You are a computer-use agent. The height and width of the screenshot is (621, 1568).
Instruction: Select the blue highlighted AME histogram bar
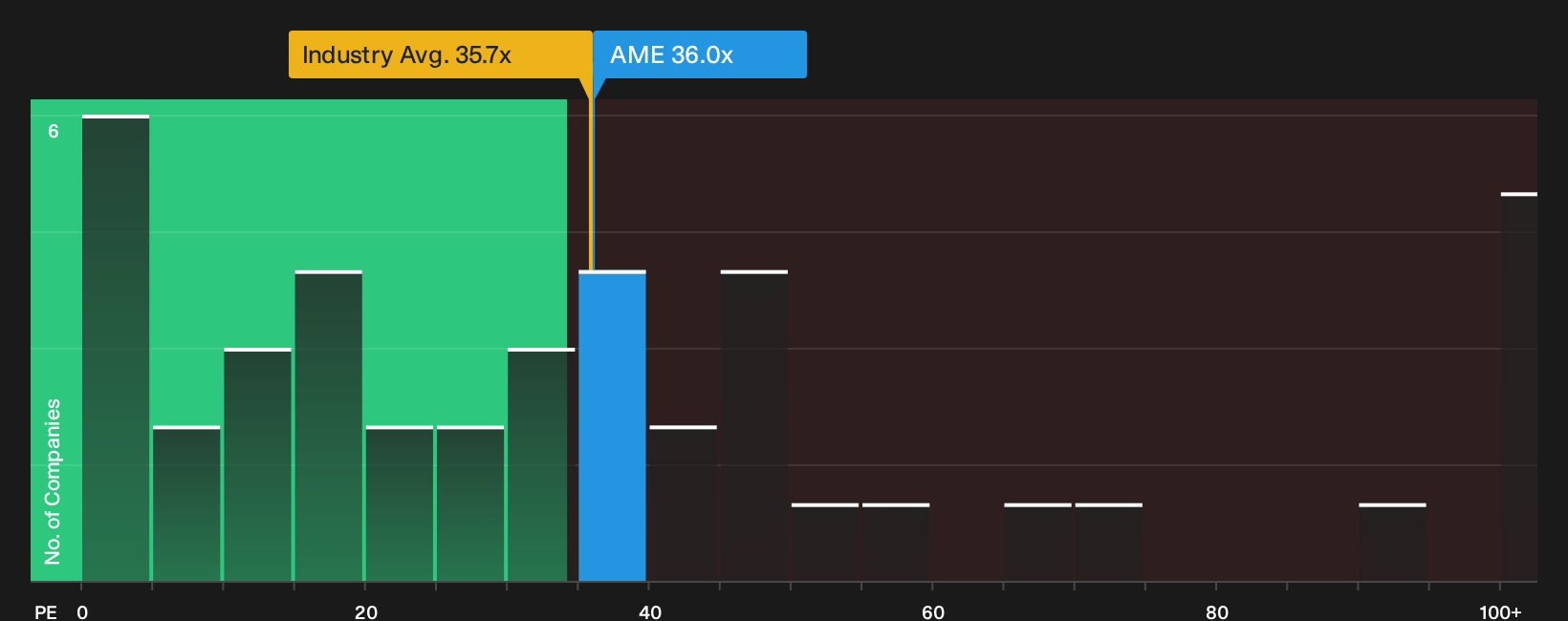612,426
